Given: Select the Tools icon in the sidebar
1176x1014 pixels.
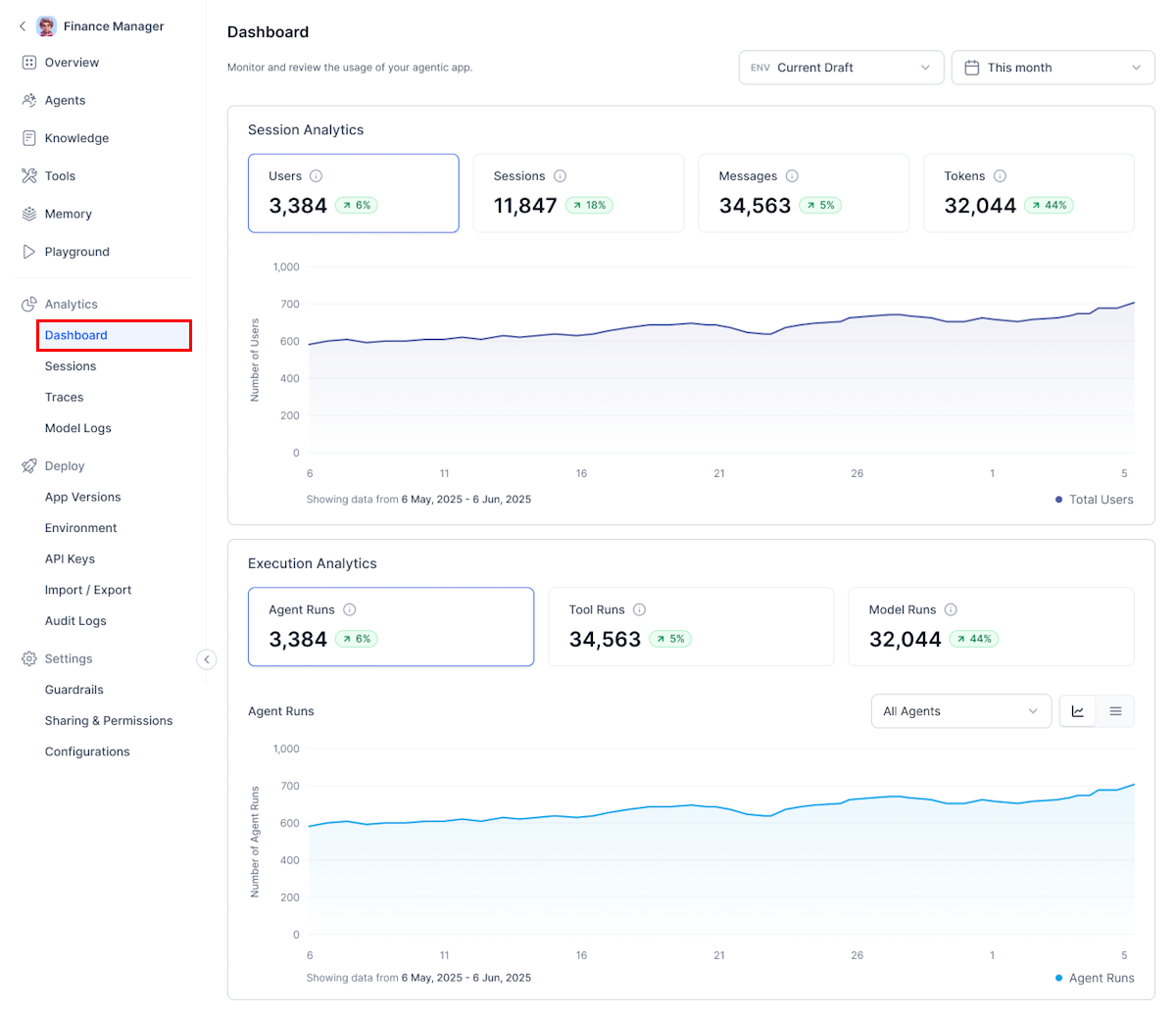Looking at the screenshot, I should pyautogui.click(x=30, y=175).
